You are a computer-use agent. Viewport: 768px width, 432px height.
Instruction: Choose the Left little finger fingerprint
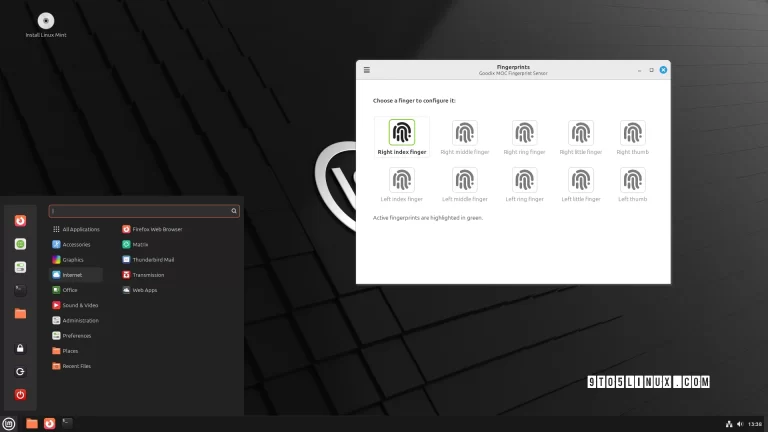pos(580,181)
